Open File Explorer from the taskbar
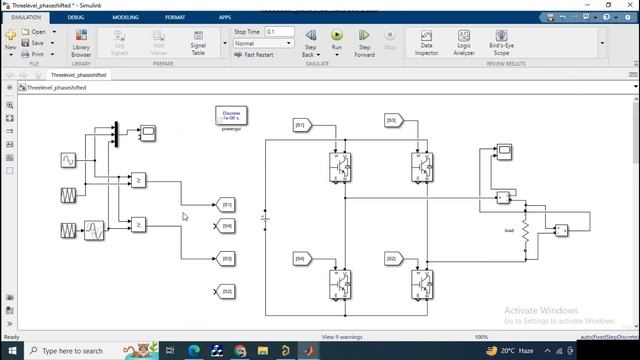The image size is (640, 360). pos(262,351)
